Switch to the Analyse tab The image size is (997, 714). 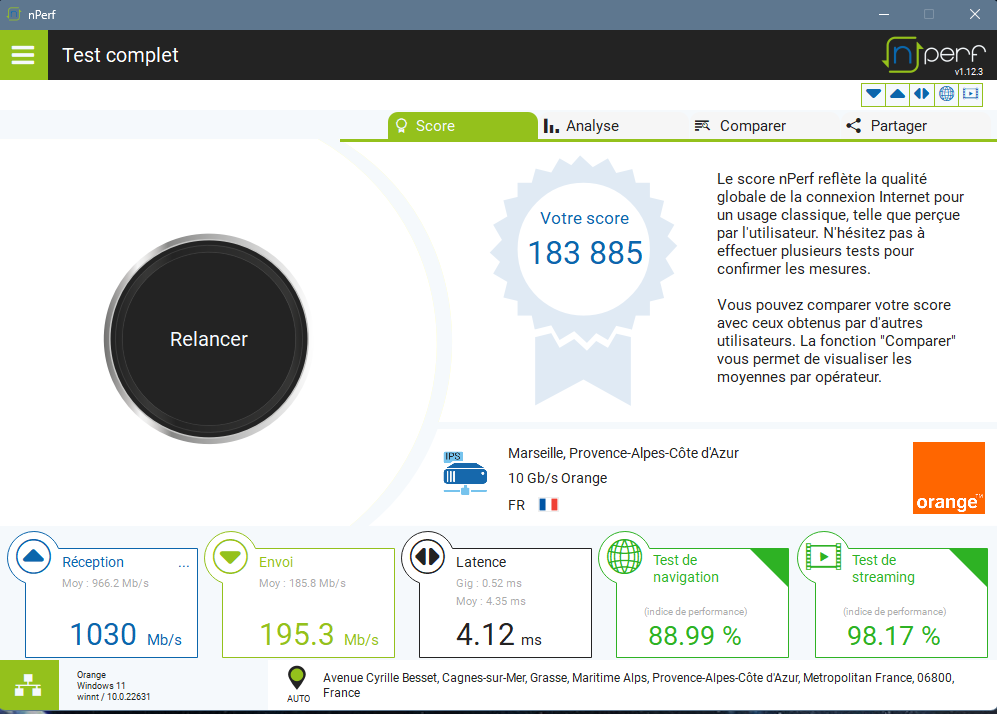point(582,126)
